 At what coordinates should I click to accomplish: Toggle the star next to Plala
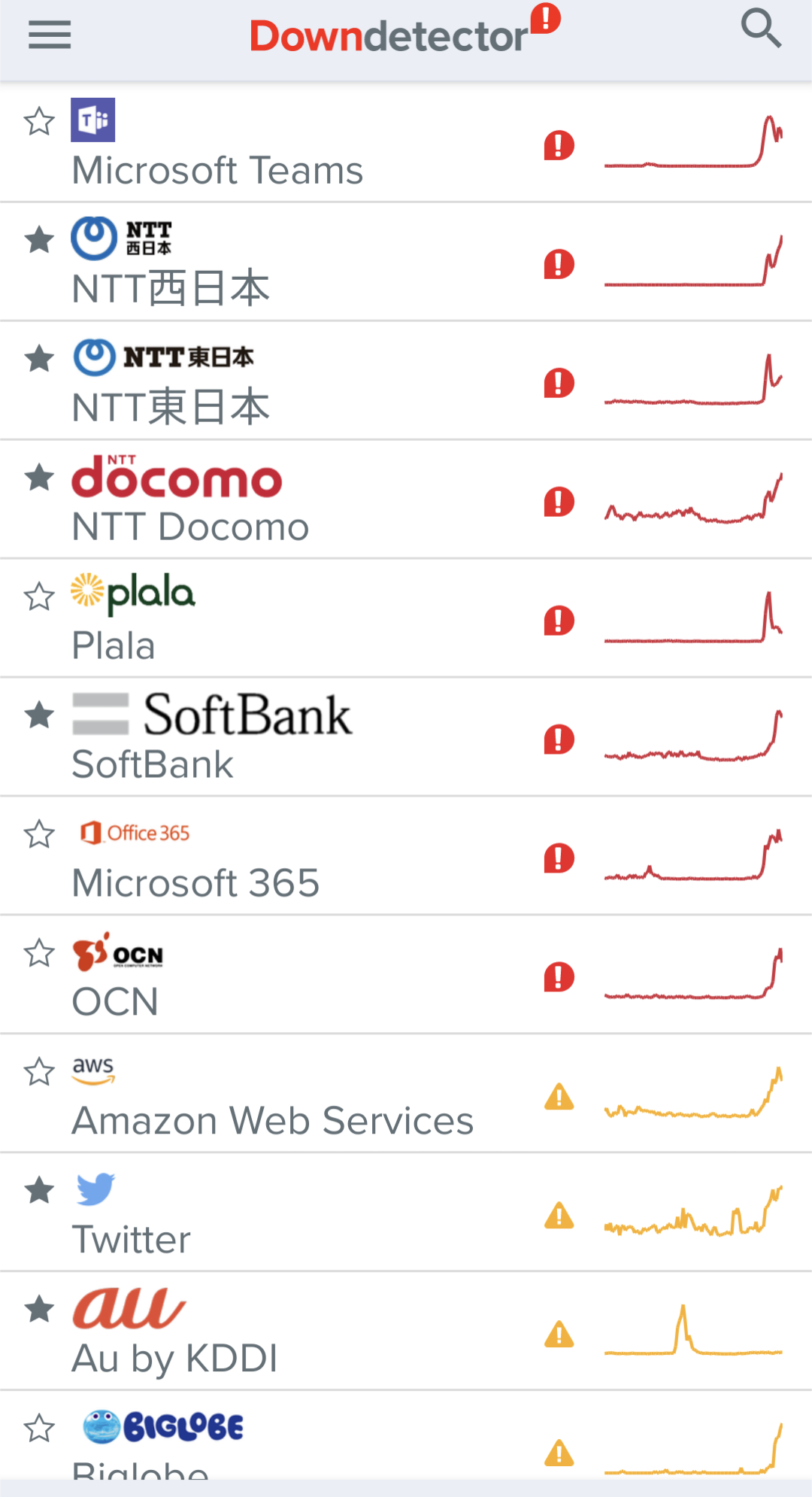39,597
